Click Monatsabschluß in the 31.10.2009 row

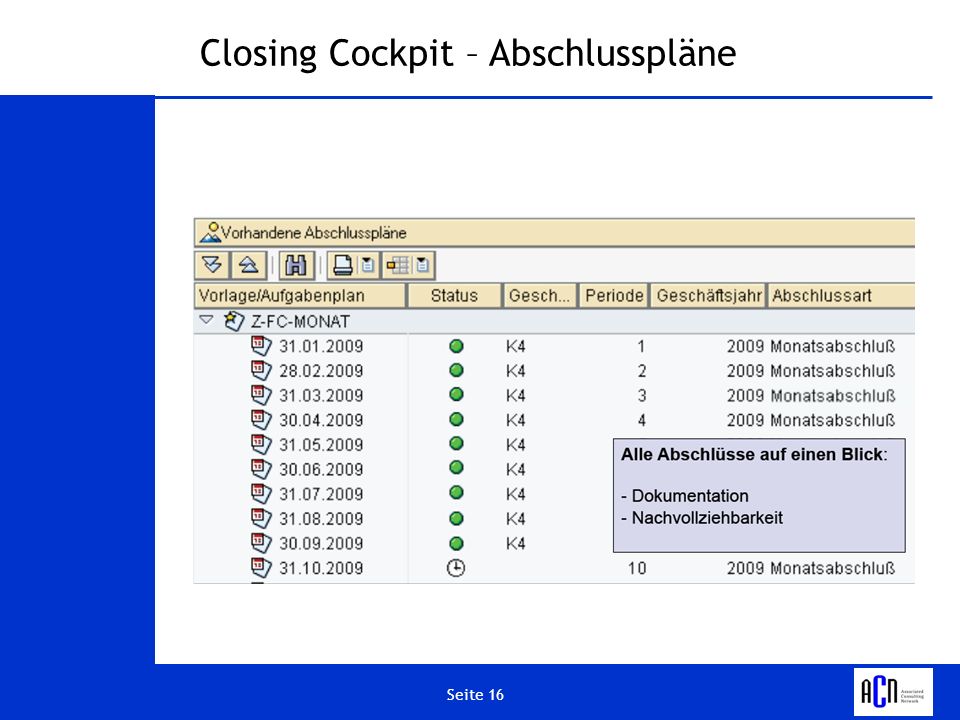tap(833, 568)
